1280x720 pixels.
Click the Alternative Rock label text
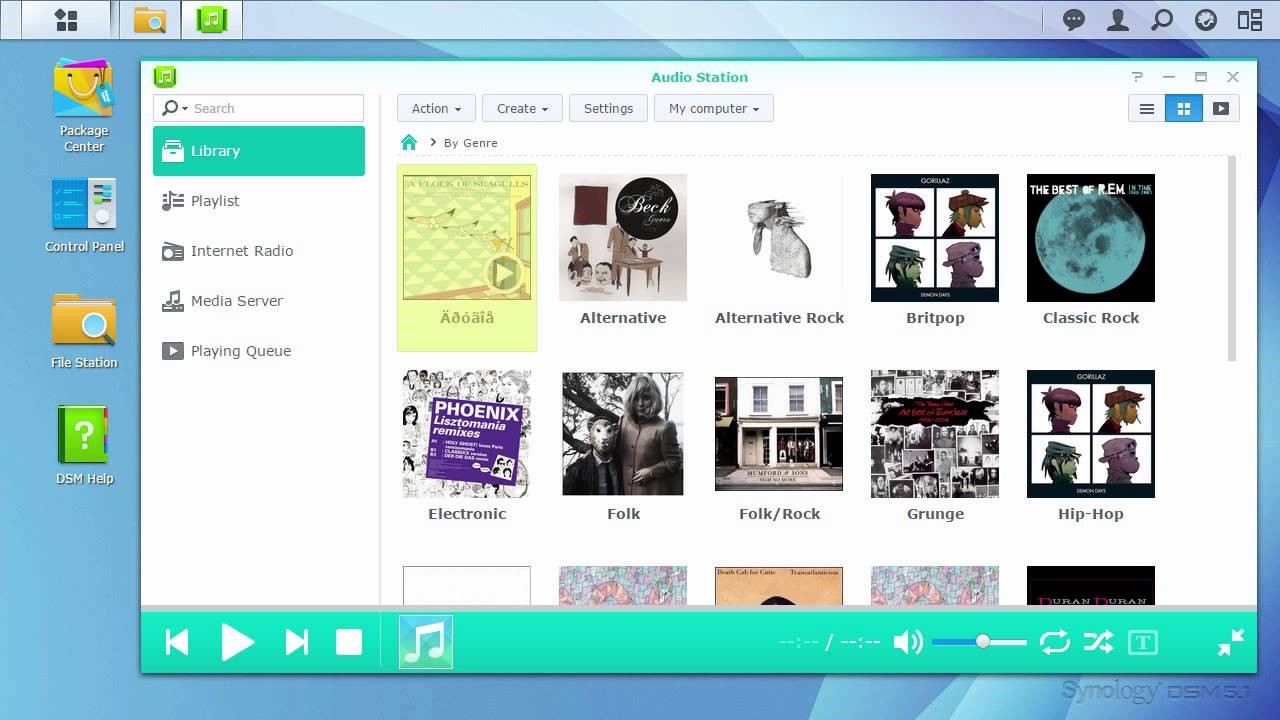point(779,318)
